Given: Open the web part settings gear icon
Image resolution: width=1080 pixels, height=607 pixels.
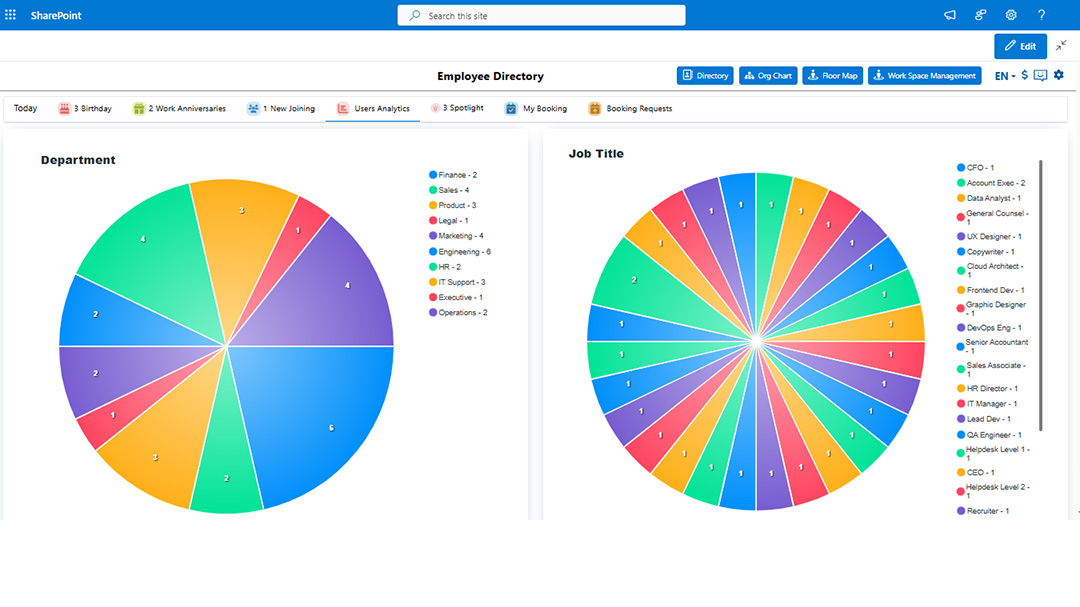Looking at the screenshot, I should coord(1058,74).
